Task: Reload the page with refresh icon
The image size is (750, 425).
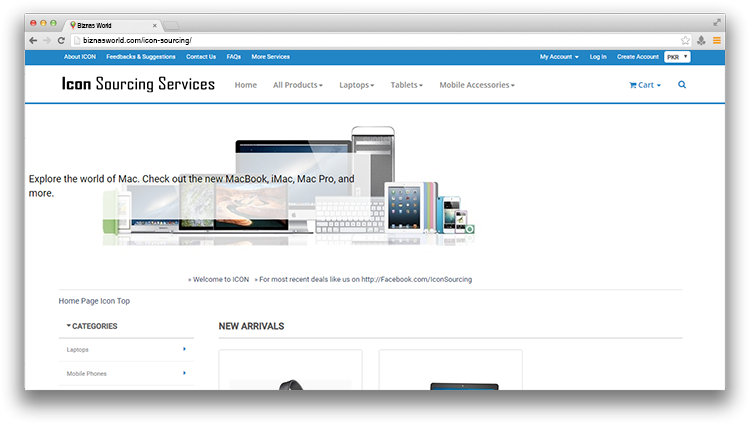Action: point(61,41)
